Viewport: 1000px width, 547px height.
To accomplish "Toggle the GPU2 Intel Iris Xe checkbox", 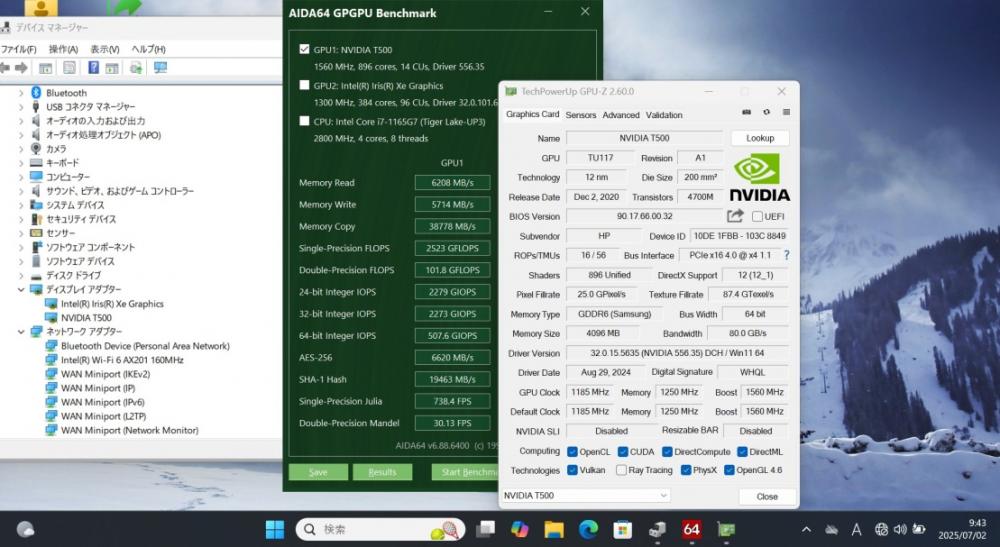I will click(x=304, y=85).
